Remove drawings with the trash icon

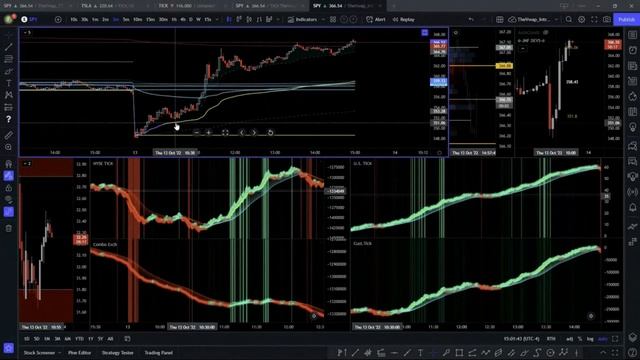[9, 229]
